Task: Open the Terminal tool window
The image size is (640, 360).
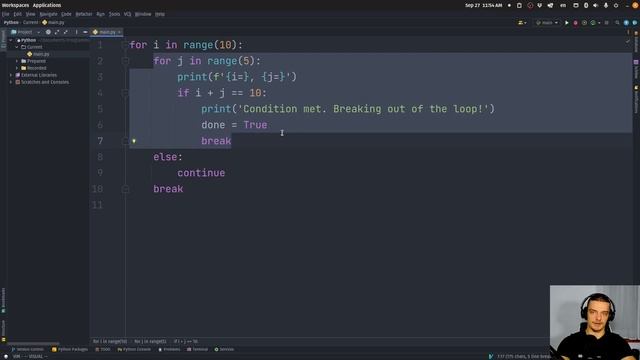Action: point(198,349)
